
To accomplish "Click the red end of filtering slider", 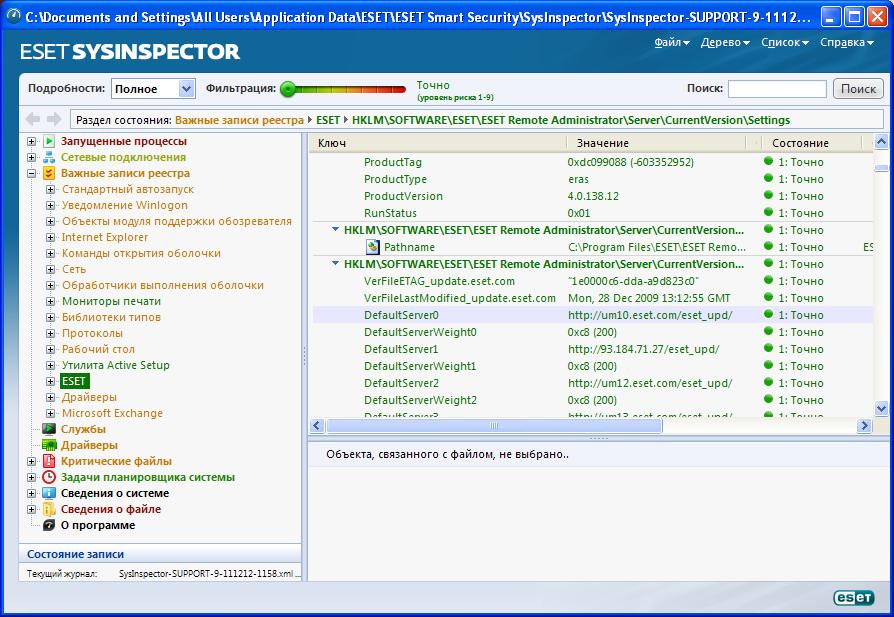I will 399,89.
